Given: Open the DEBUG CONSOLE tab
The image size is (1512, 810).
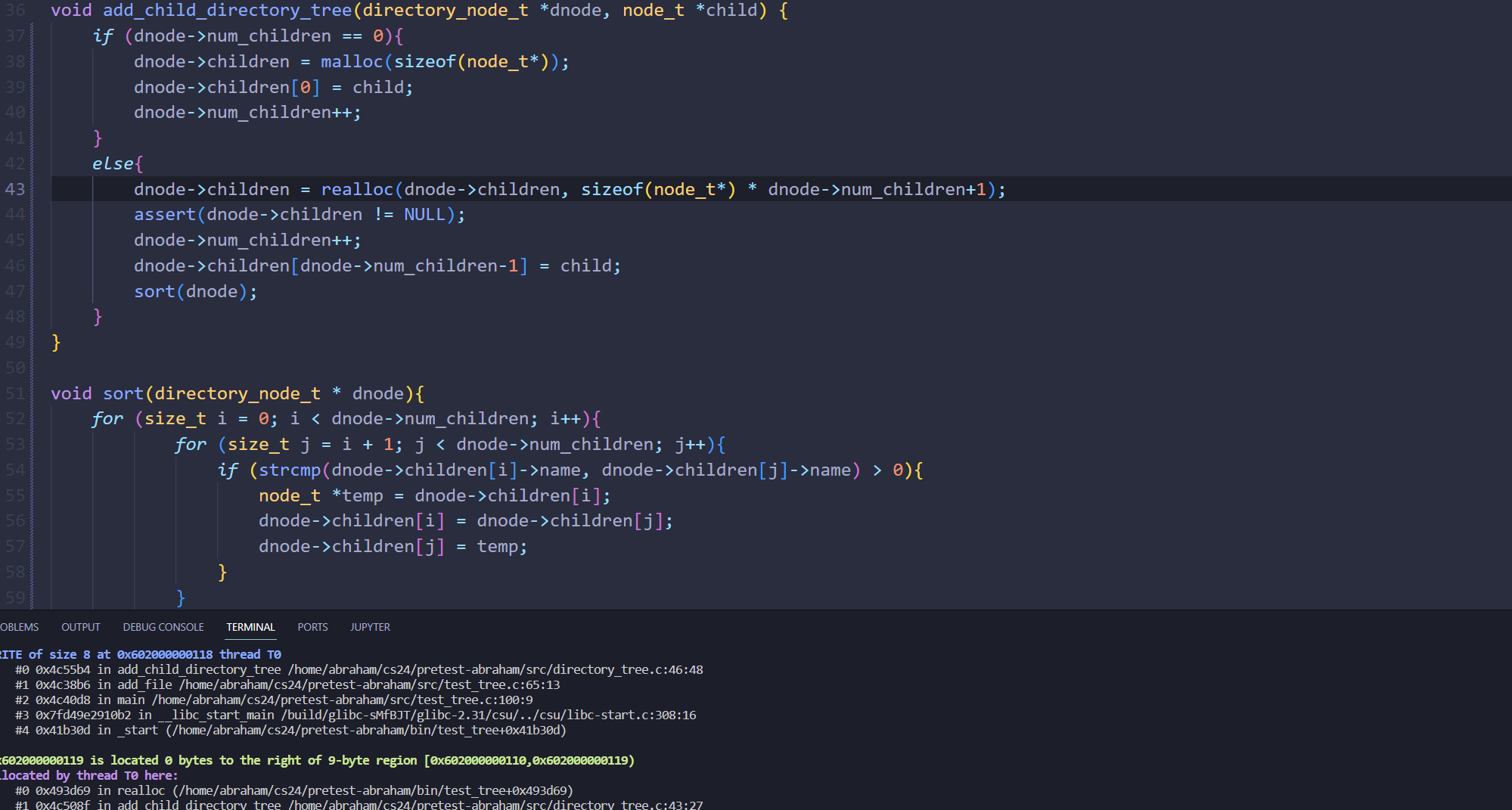Looking at the screenshot, I should (x=163, y=627).
